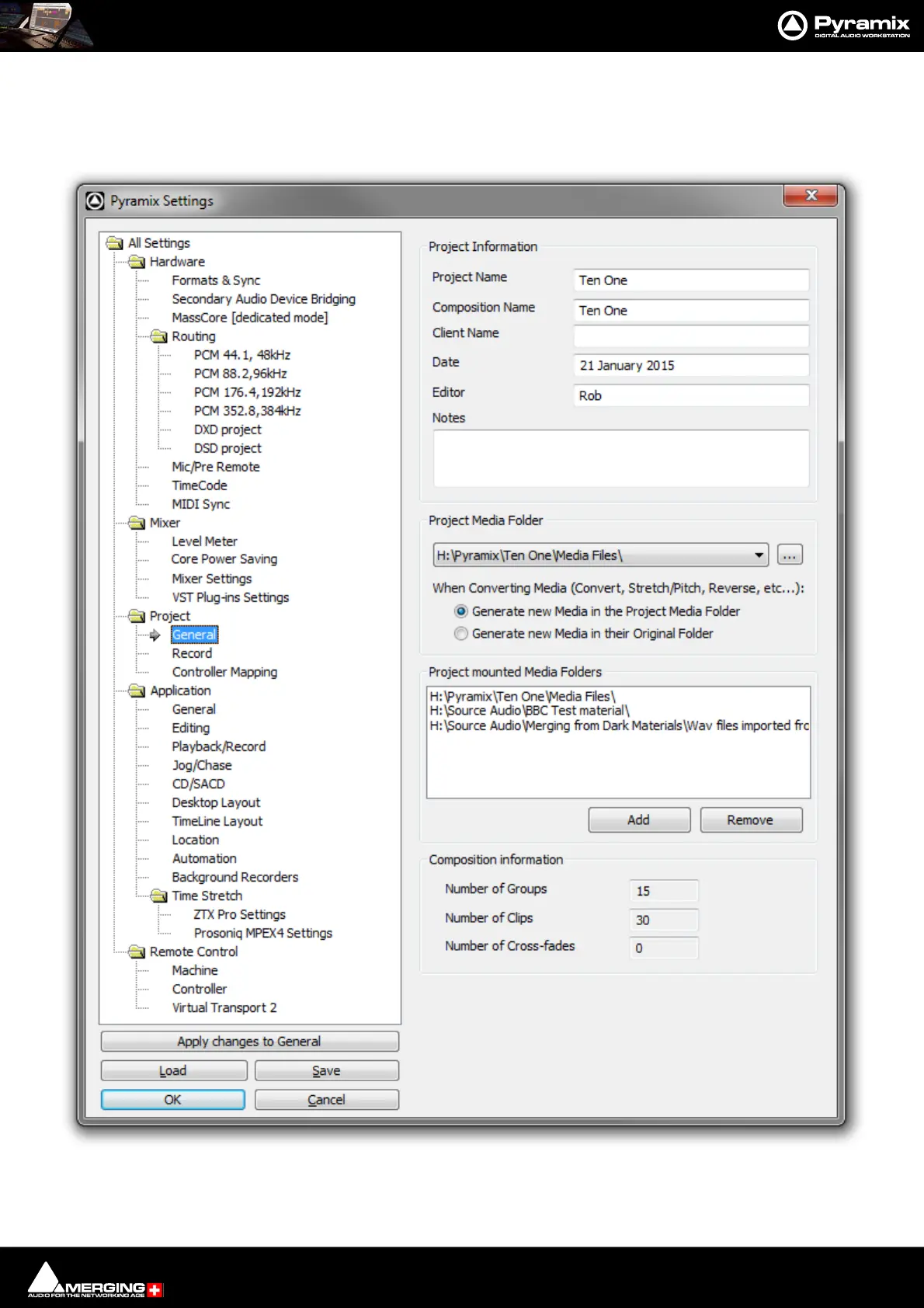
Task: Click the Project folder icon in tree
Action: [137, 616]
